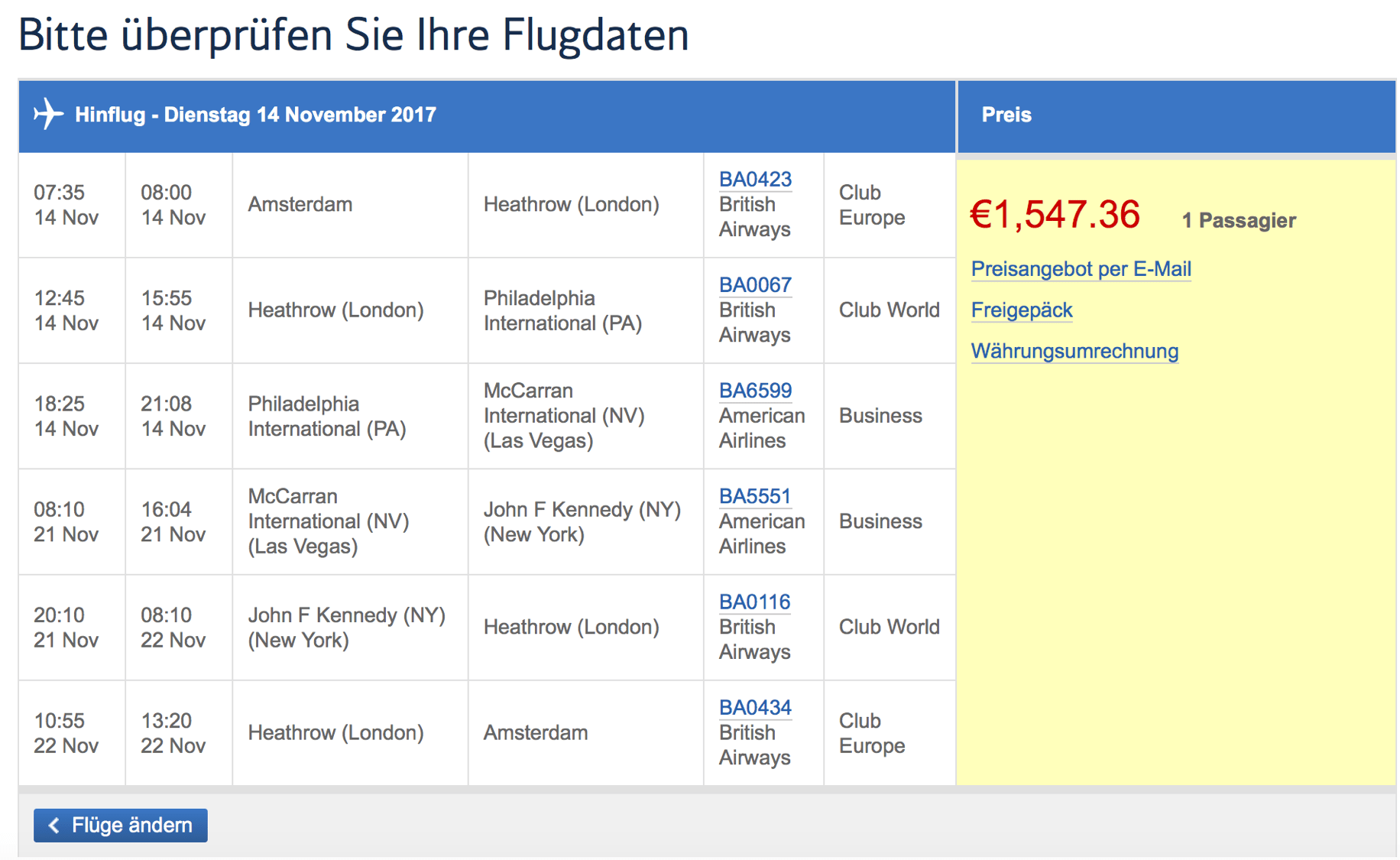Click Club World class in BA0116 row

pos(889,627)
